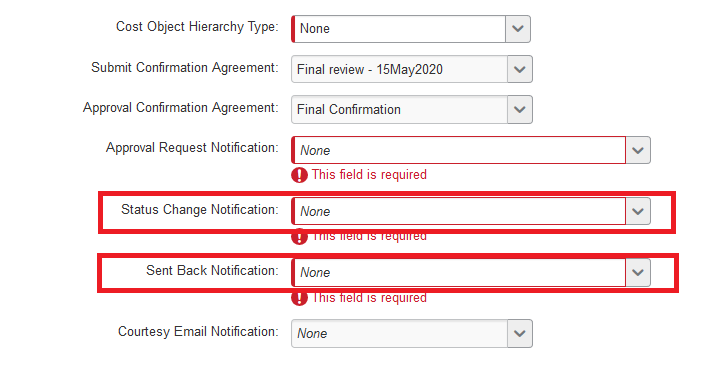Expand Submit Confirmation Agreement dropdown arrow

click(x=520, y=69)
